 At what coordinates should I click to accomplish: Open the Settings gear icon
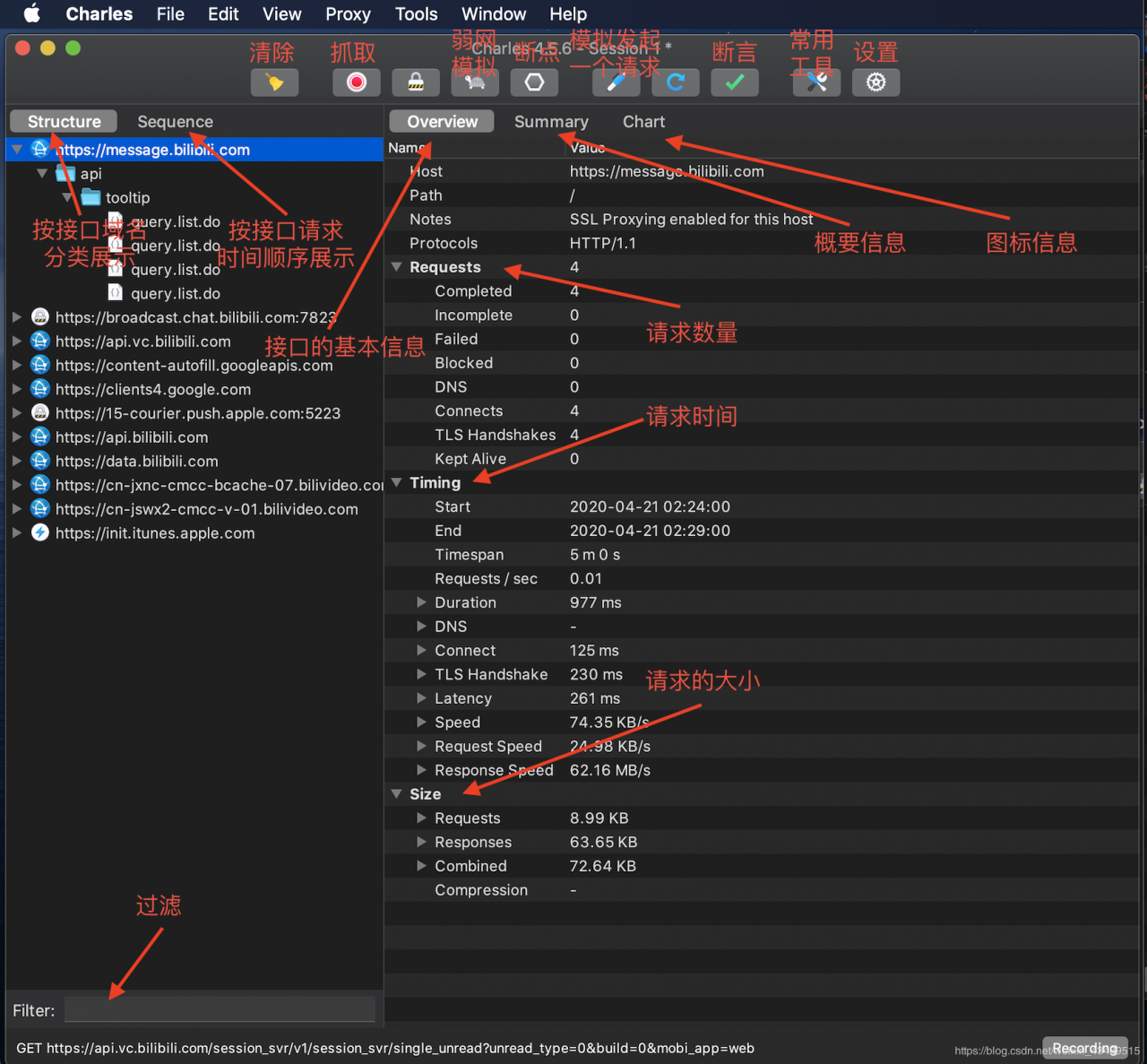[x=875, y=82]
